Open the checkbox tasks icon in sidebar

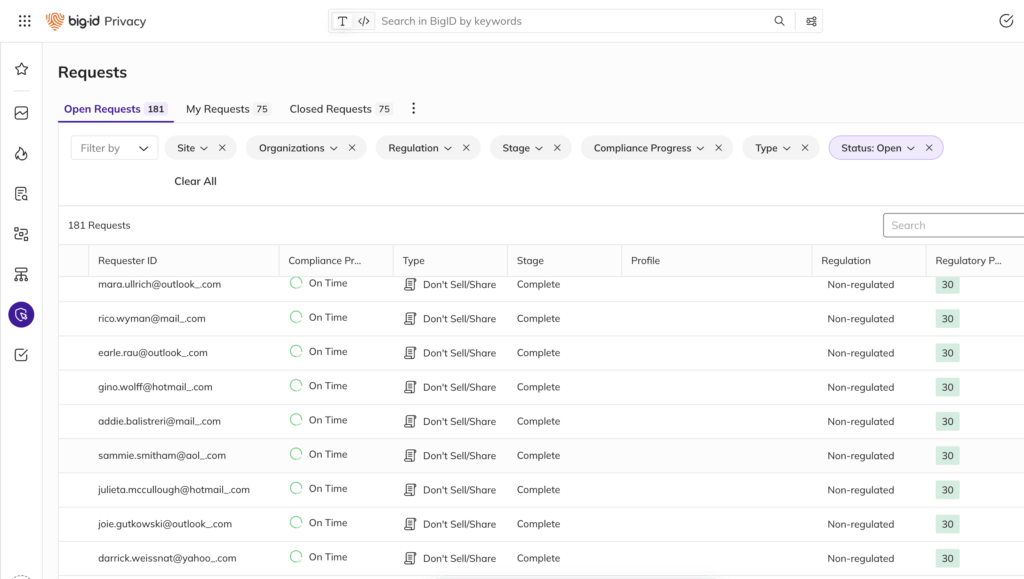click(x=21, y=355)
